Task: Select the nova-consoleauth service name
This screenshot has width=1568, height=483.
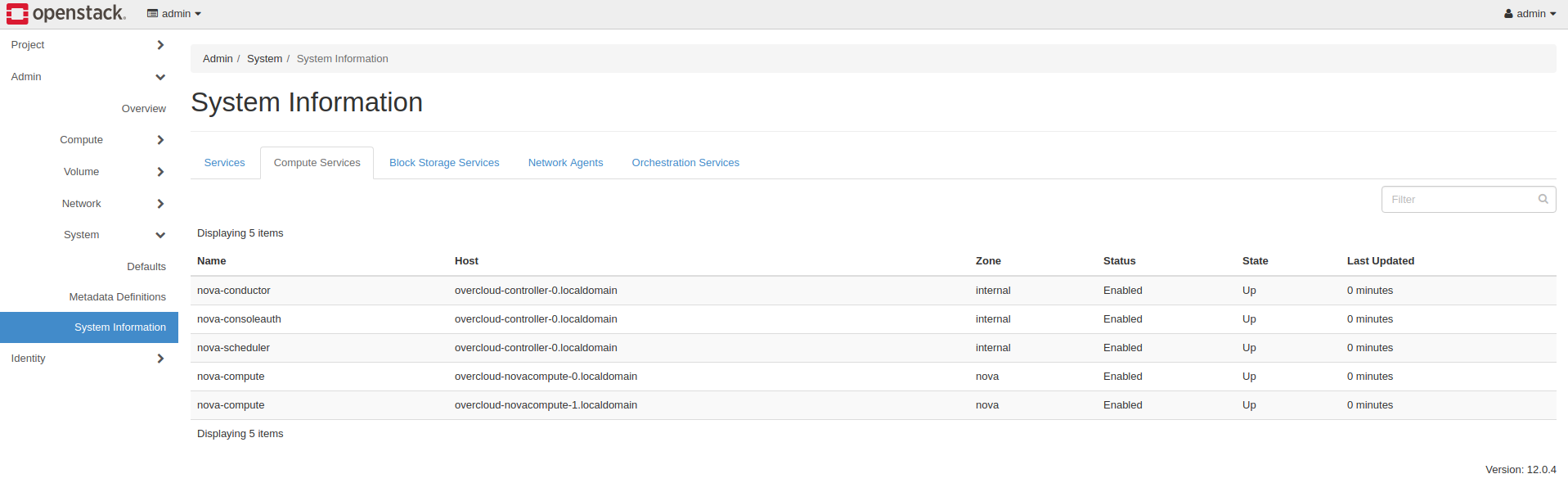Action: (239, 319)
